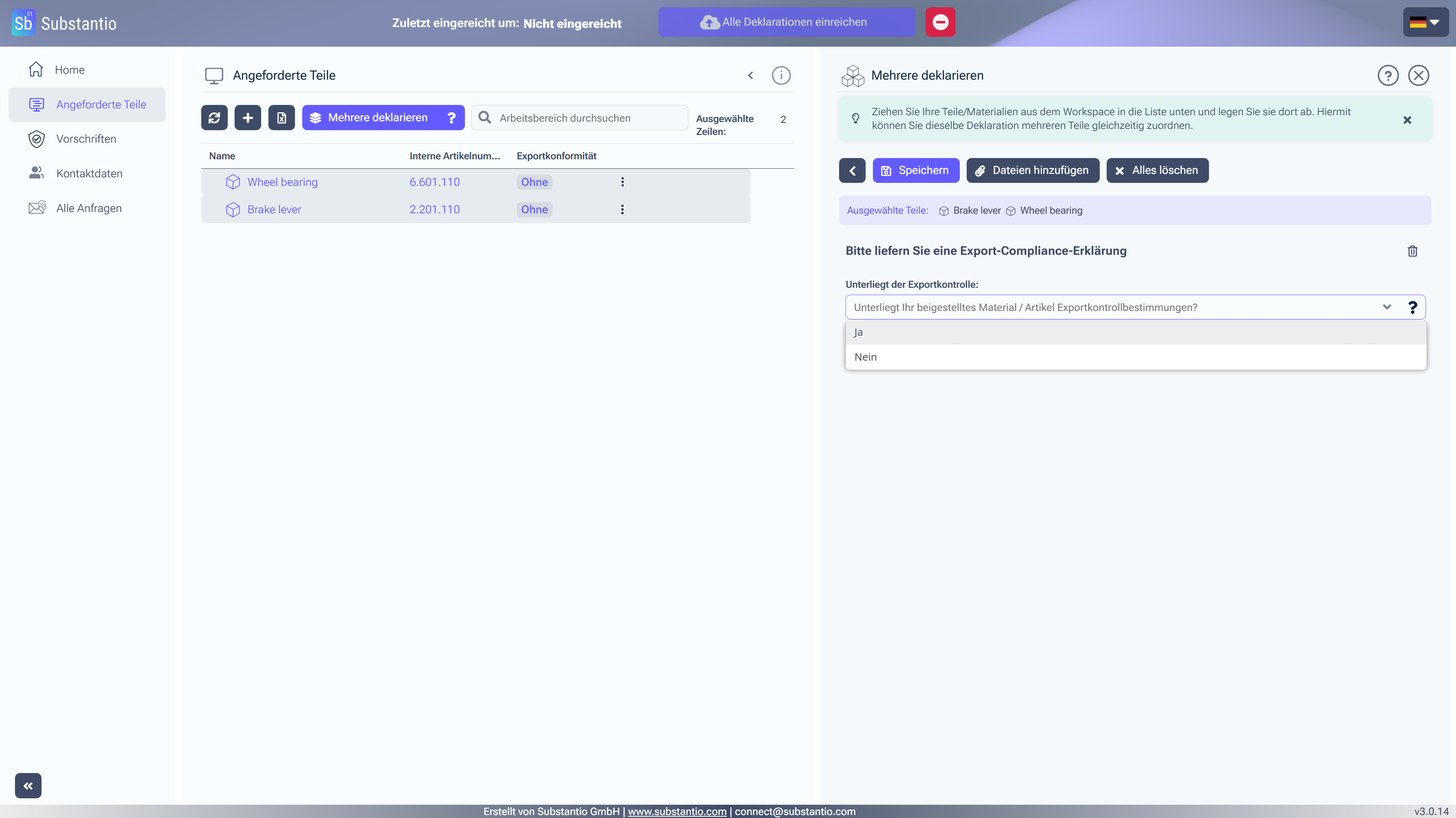The width and height of the screenshot is (1456, 818).
Task: Open three-dot menu for Brake lever row
Action: pyautogui.click(x=622, y=210)
